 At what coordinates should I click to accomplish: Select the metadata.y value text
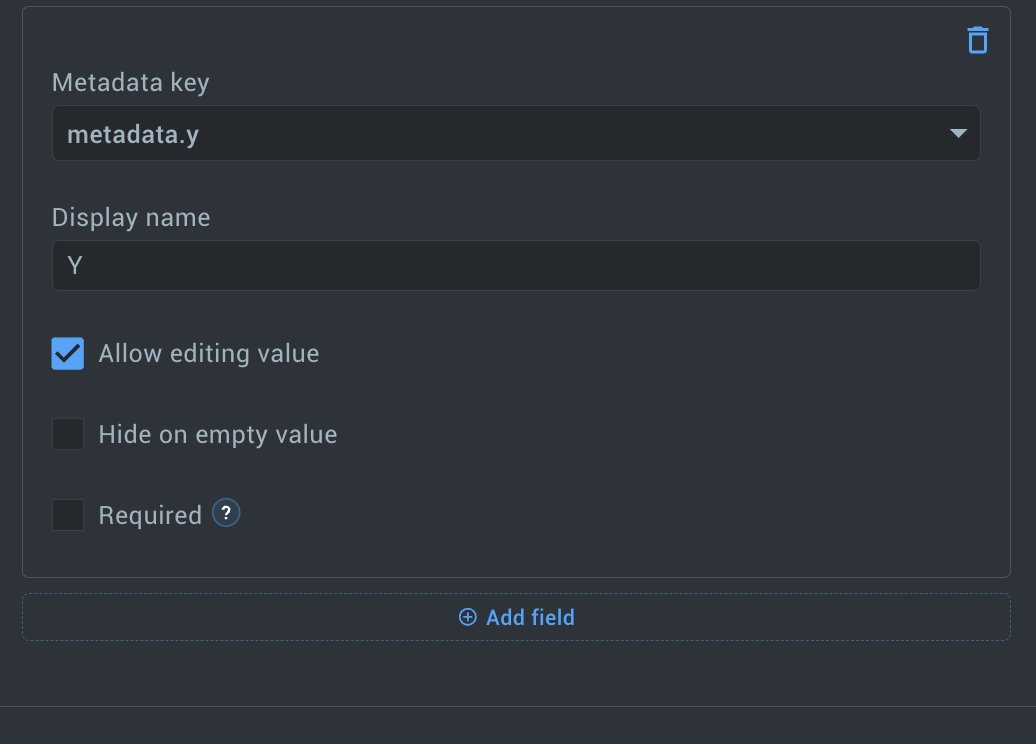pos(133,135)
